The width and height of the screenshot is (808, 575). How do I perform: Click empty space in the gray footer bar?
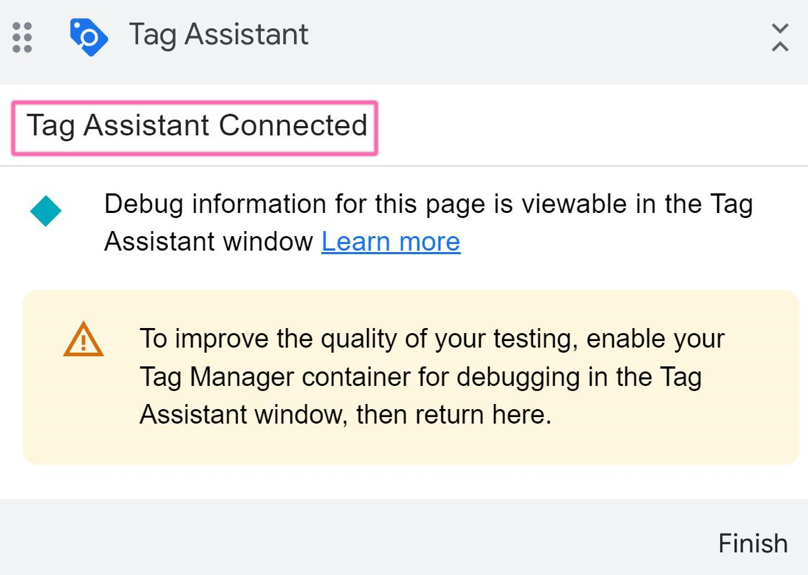click(x=350, y=540)
